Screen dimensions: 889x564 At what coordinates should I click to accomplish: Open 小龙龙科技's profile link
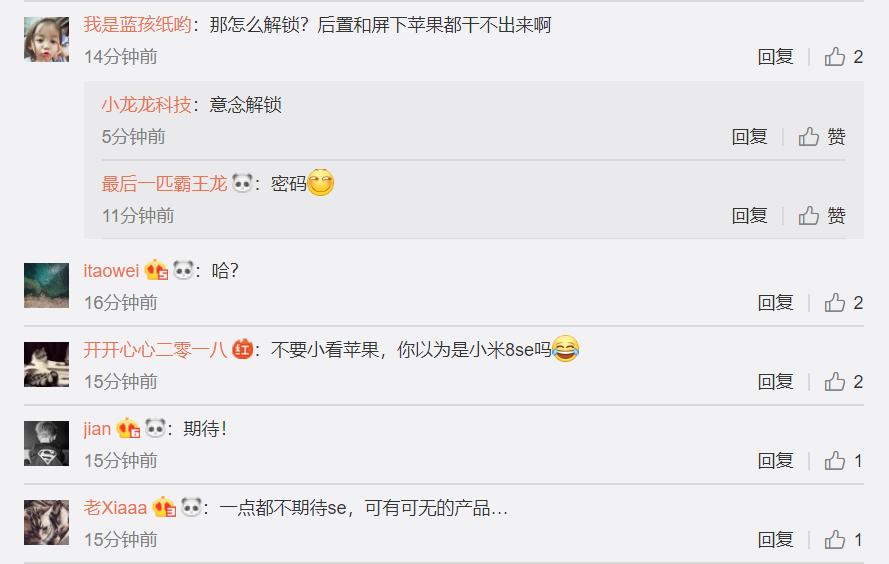[146, 105]
